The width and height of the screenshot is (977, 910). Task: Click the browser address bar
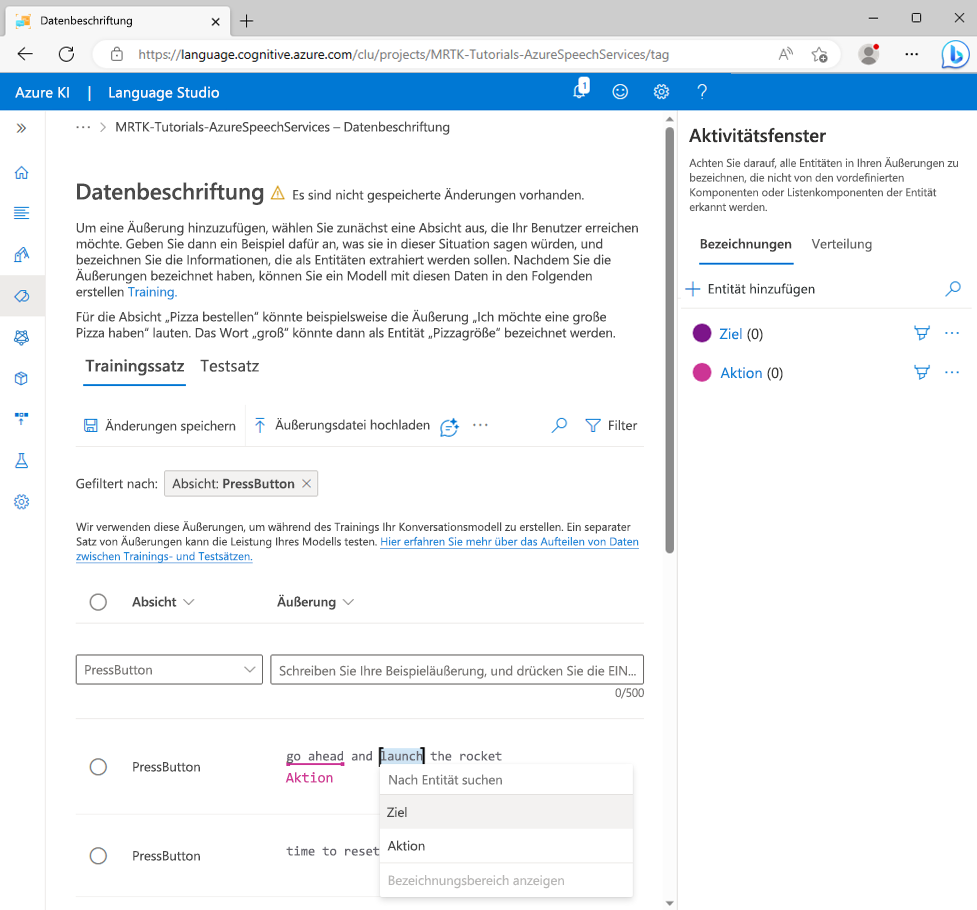(x=404, y=54)
